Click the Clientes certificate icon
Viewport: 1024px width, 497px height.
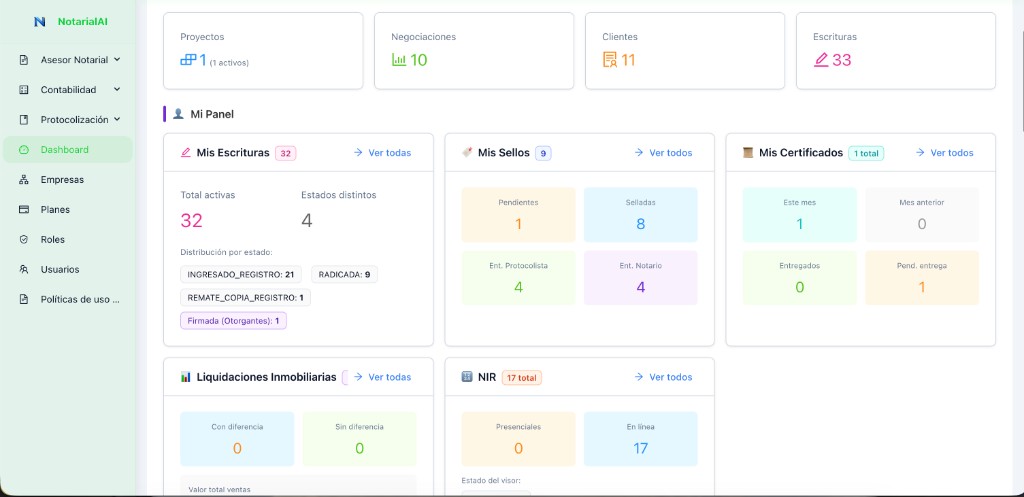pyautogui.click(x=610, y=60)
